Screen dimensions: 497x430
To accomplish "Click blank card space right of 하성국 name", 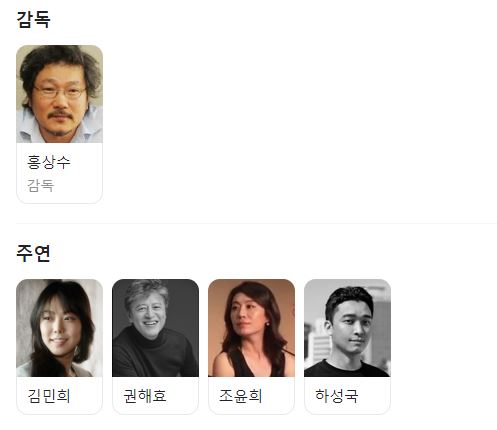I will click(x=374, y=396).
